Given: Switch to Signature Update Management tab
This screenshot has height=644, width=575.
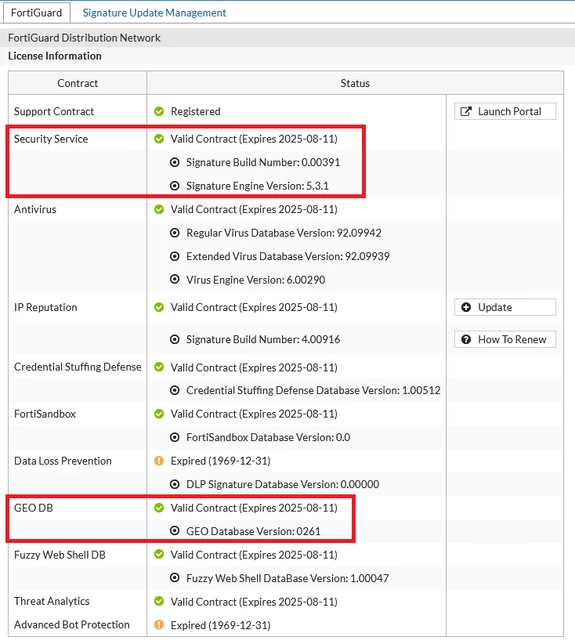Looking at the screenshot, I should (154, 13).
